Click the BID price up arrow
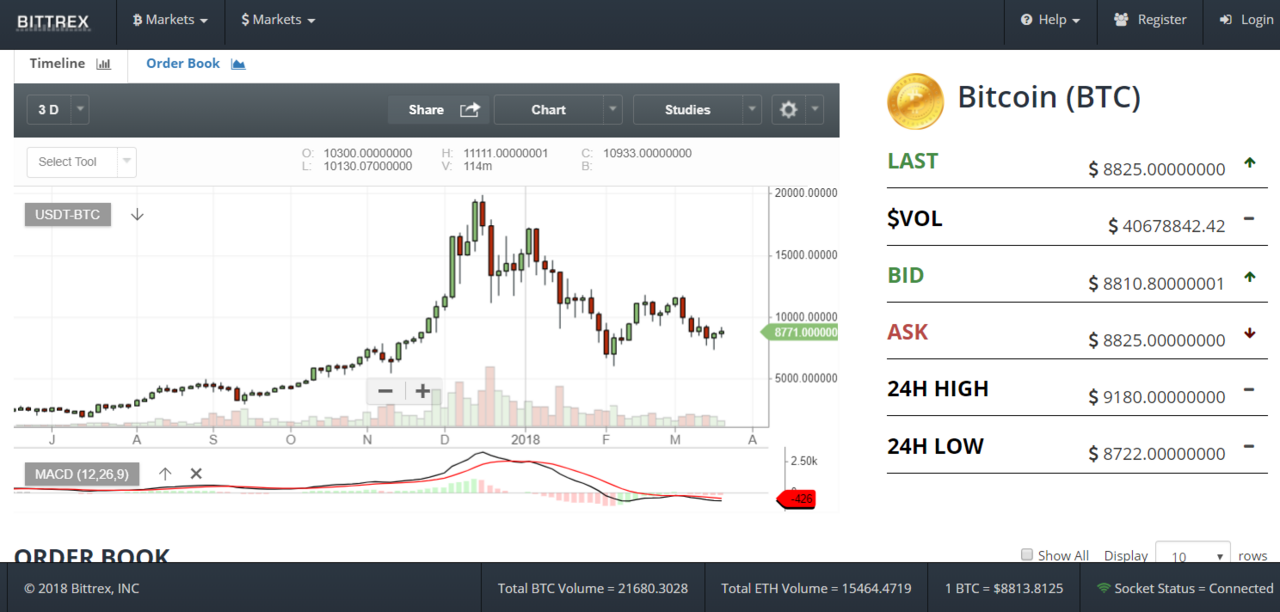This screenshot has width=1280, height=612. point(1249,276)
